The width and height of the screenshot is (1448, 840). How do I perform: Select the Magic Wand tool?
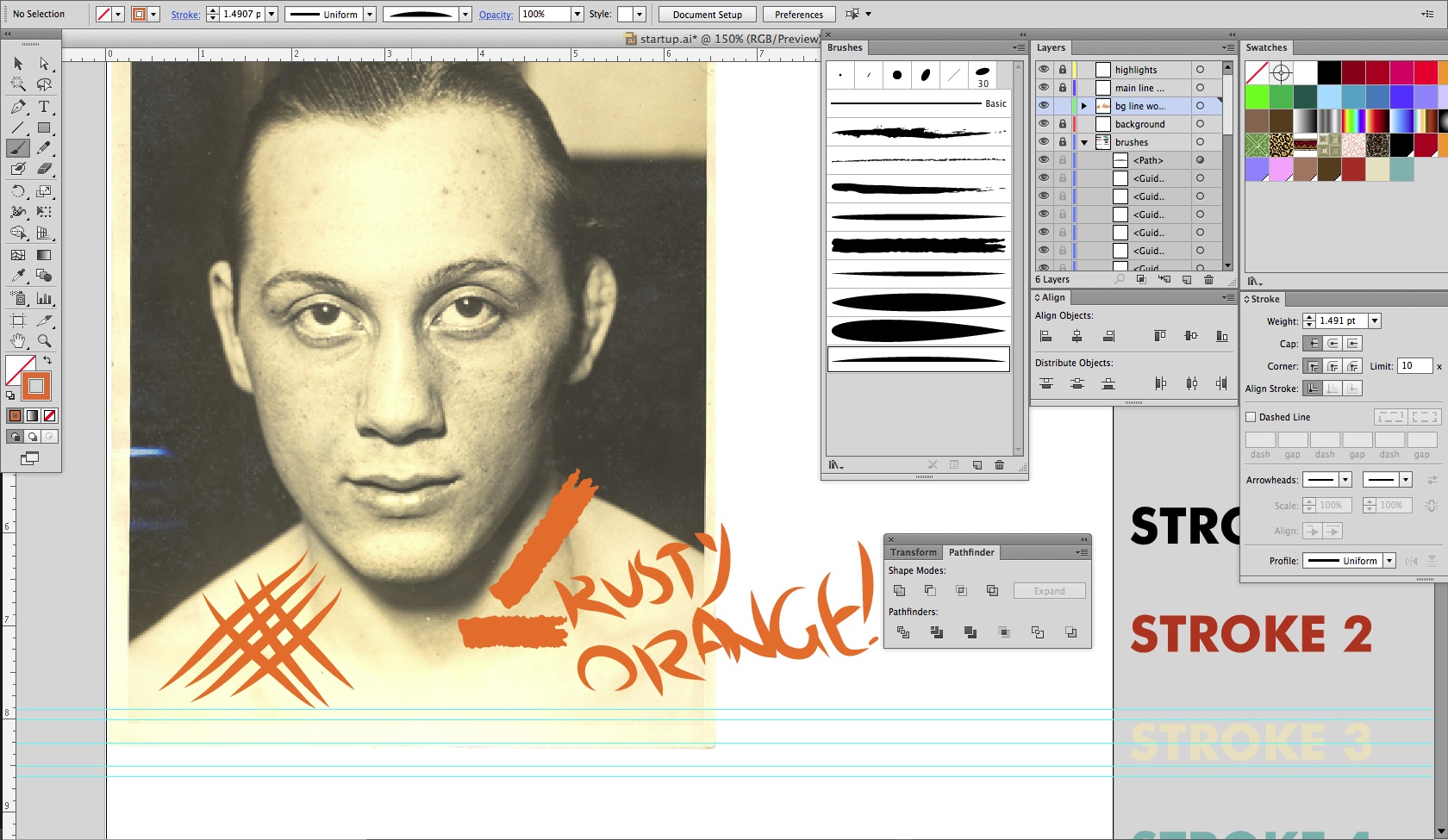point(18,84)
